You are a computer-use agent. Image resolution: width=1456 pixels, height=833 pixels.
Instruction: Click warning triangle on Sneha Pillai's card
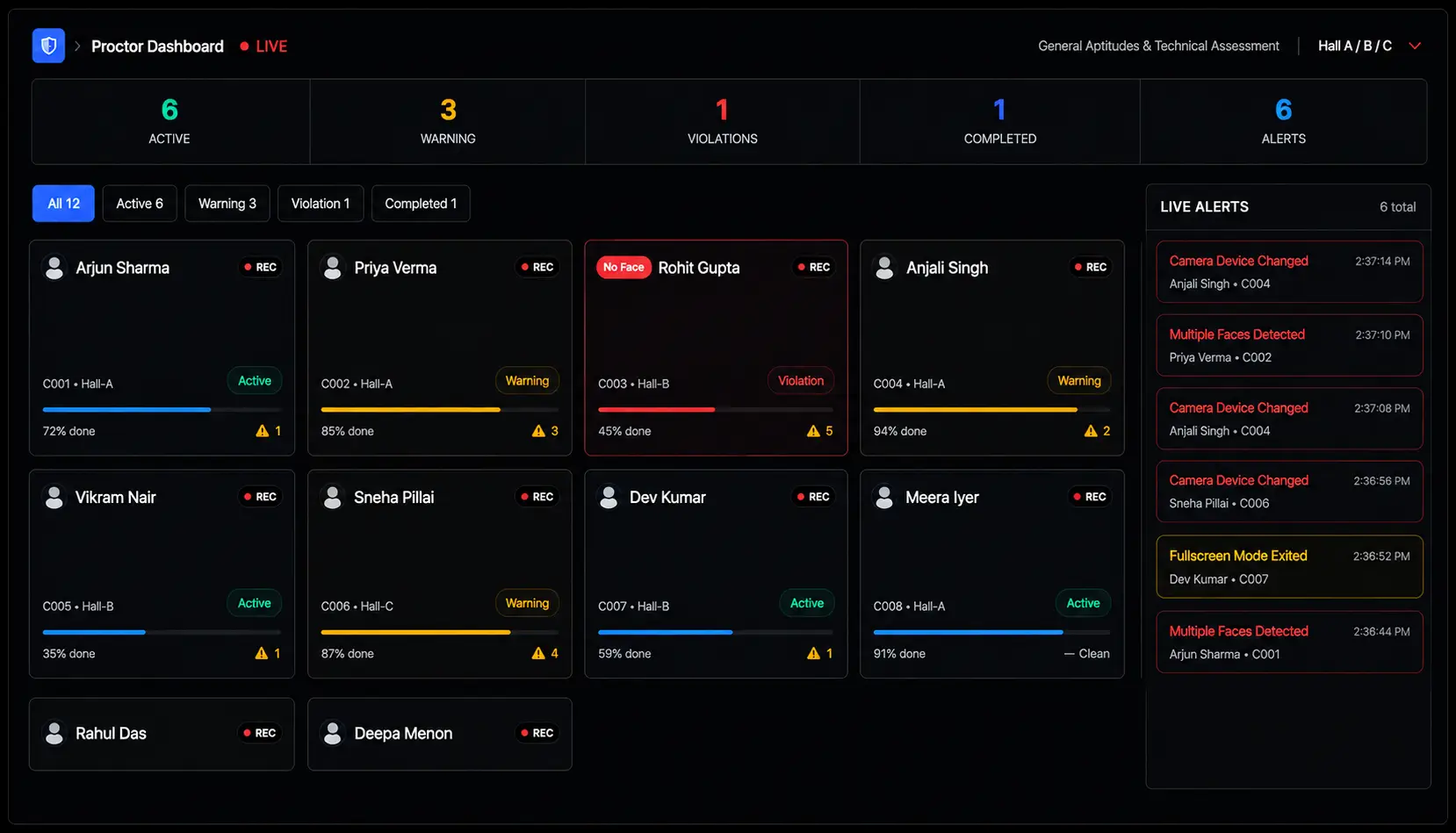tap(538, 653)
